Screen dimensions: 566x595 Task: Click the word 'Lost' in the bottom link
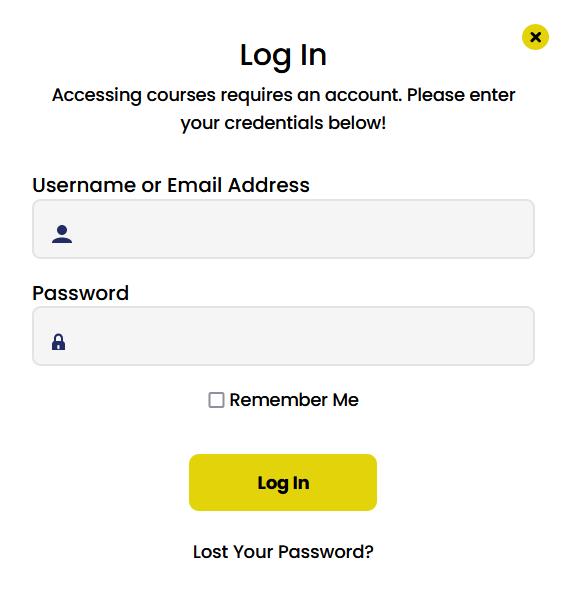(x=211, y=552)
